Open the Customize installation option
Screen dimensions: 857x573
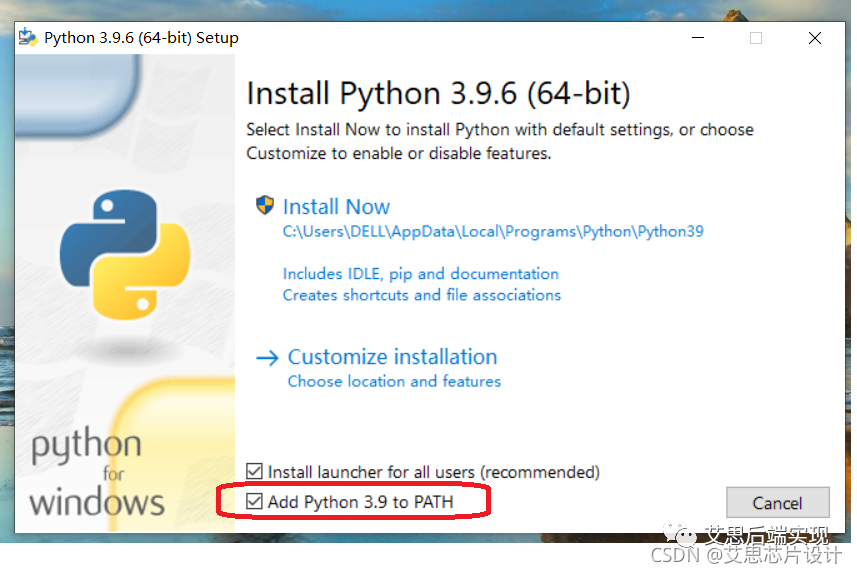tap(392, 357)
